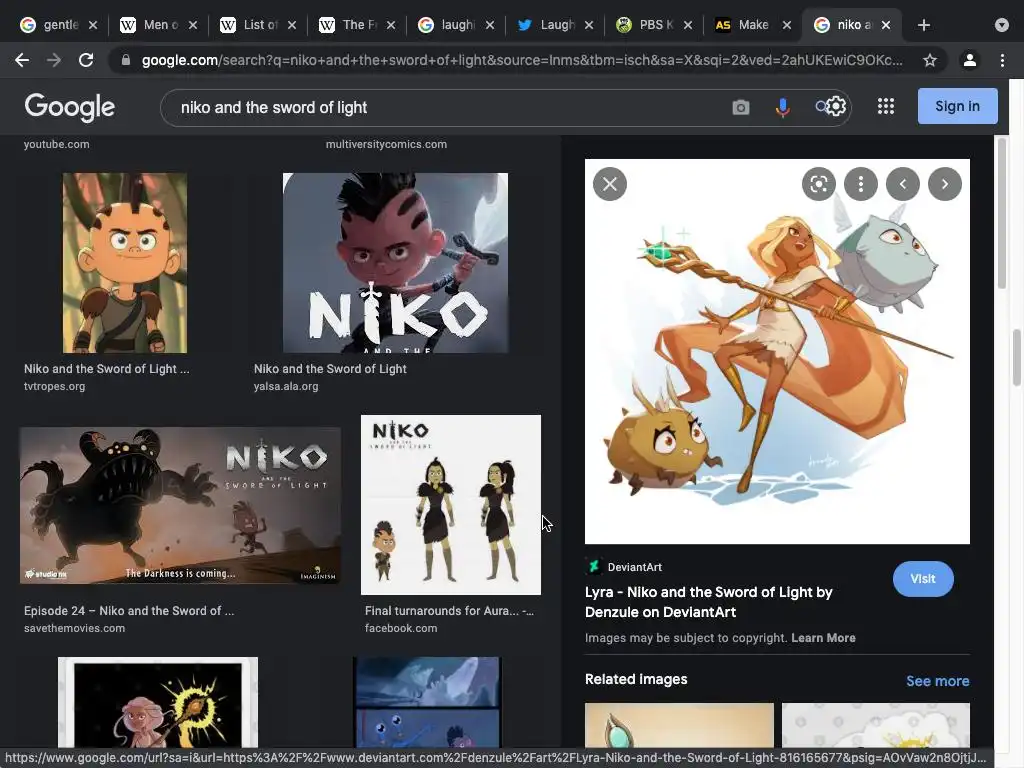Image resolution: width=1024 pixels, height=768 pixels.
Task: Select the yalsa.ala.org Niko poster thumbnail
Action: tap(395, 263)
